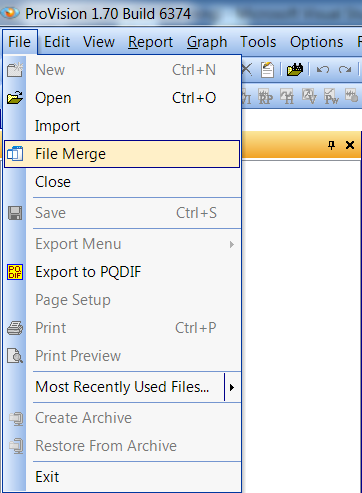Pin the docked panel with pushpin
Screen dimensions: 362x493
(x=331, y=145)
